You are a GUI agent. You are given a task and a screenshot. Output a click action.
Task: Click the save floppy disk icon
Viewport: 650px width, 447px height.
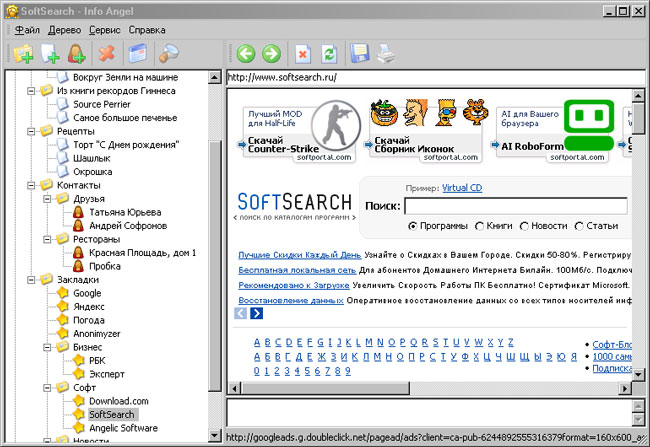(359, 53)
